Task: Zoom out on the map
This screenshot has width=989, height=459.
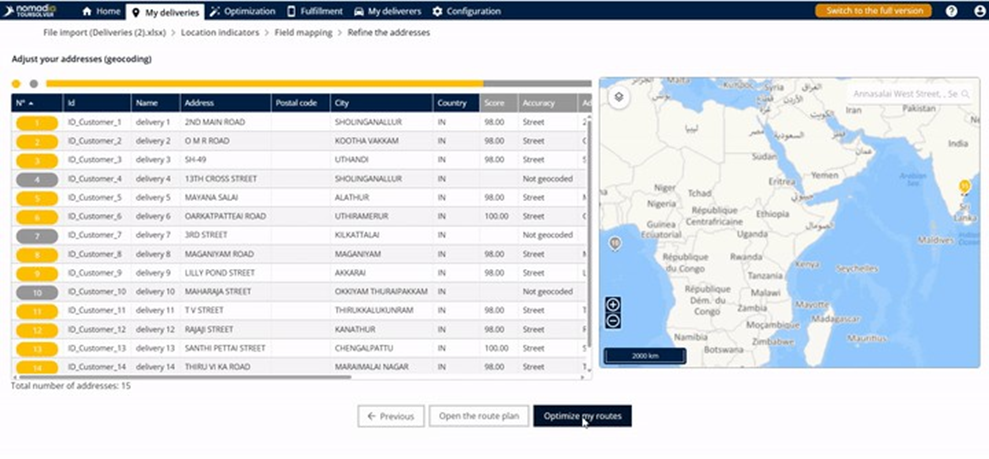Action: pos(613,320)
